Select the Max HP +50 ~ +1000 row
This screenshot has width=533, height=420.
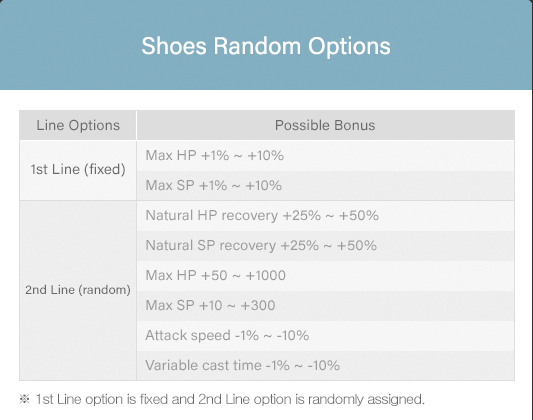(x=325, y=275)
